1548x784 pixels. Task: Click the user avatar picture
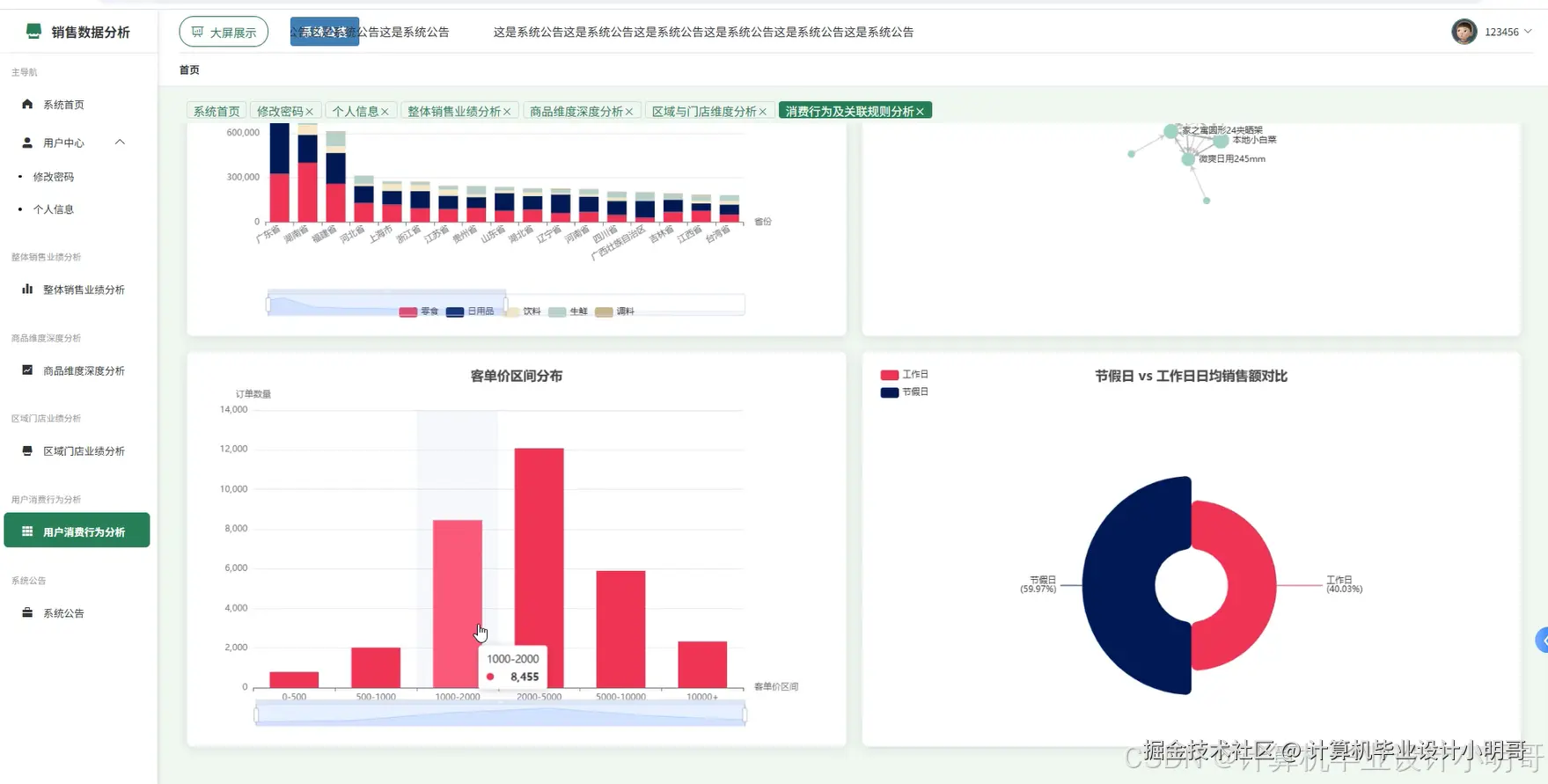pyautogui.click(x=1464, y=32)
